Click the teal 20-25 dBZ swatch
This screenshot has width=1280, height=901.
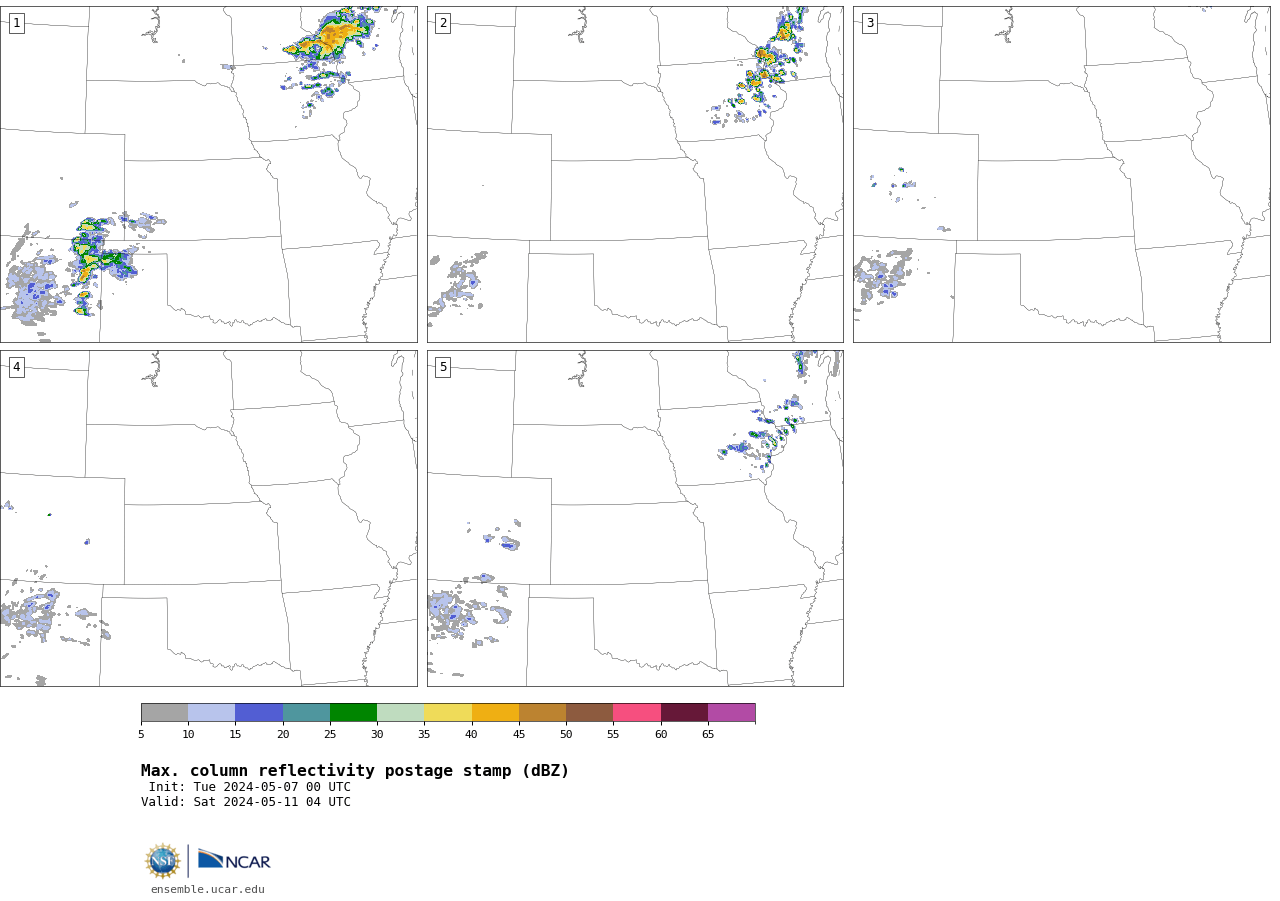point(306,713)
